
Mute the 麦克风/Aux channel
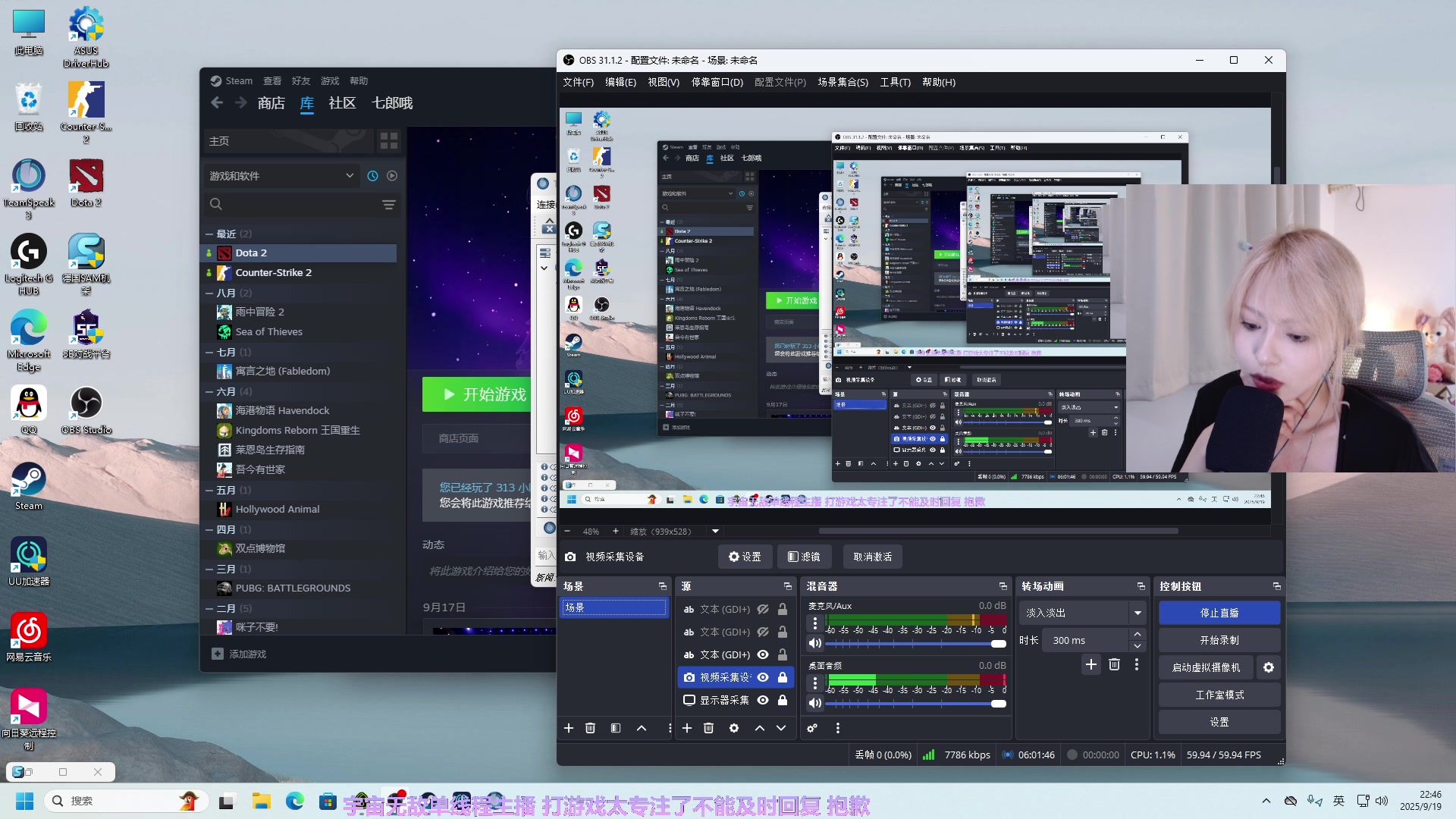[x=815, y=643]
